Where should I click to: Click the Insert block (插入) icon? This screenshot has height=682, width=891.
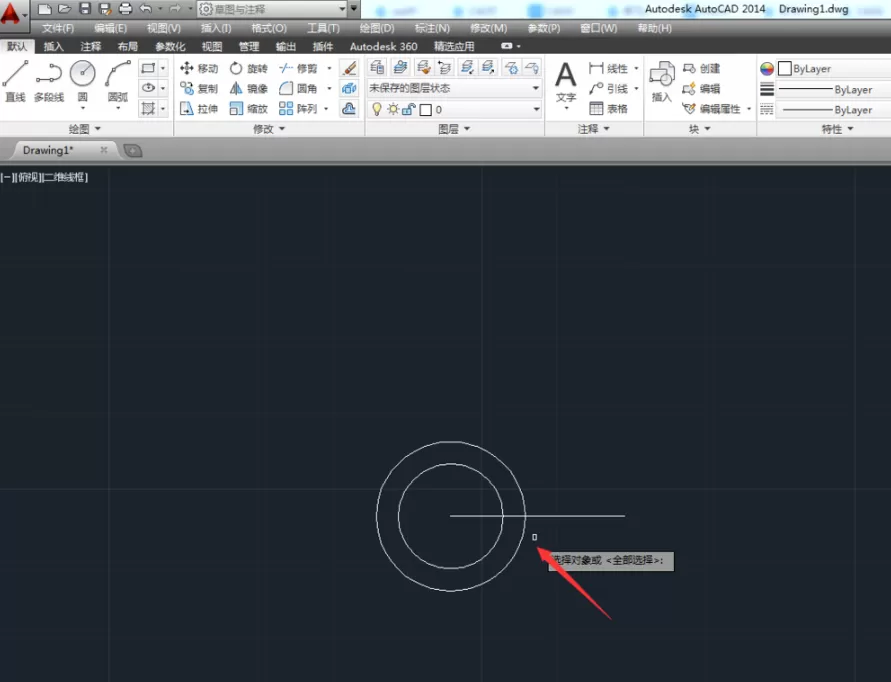pyautogui.click(x=662, y=81)
